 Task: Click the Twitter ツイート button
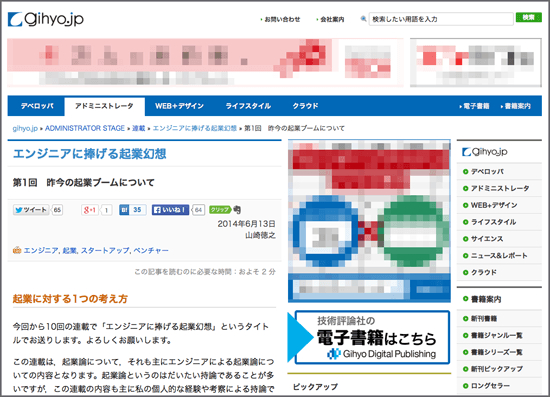coord(31,210)
